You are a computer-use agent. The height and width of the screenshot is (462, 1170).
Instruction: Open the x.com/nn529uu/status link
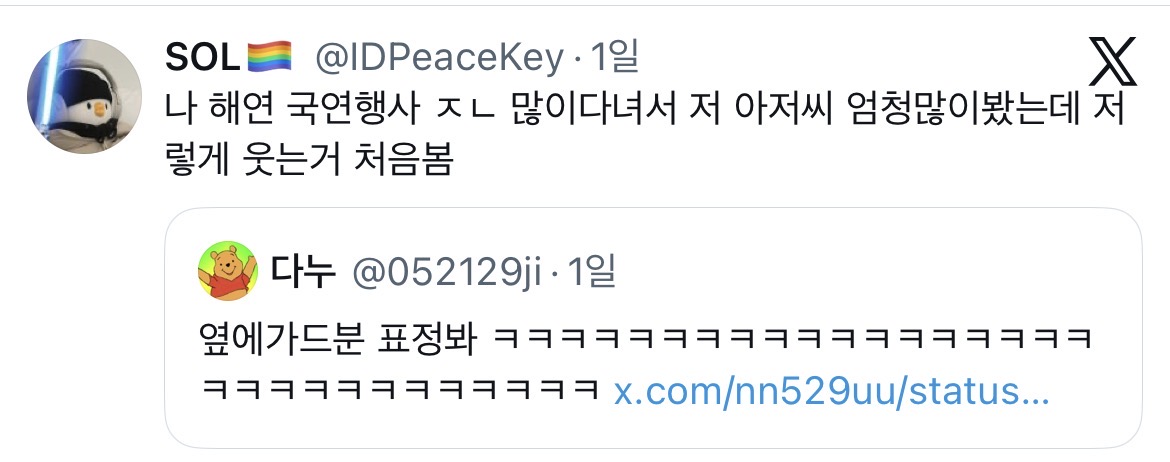click(831, 390)
